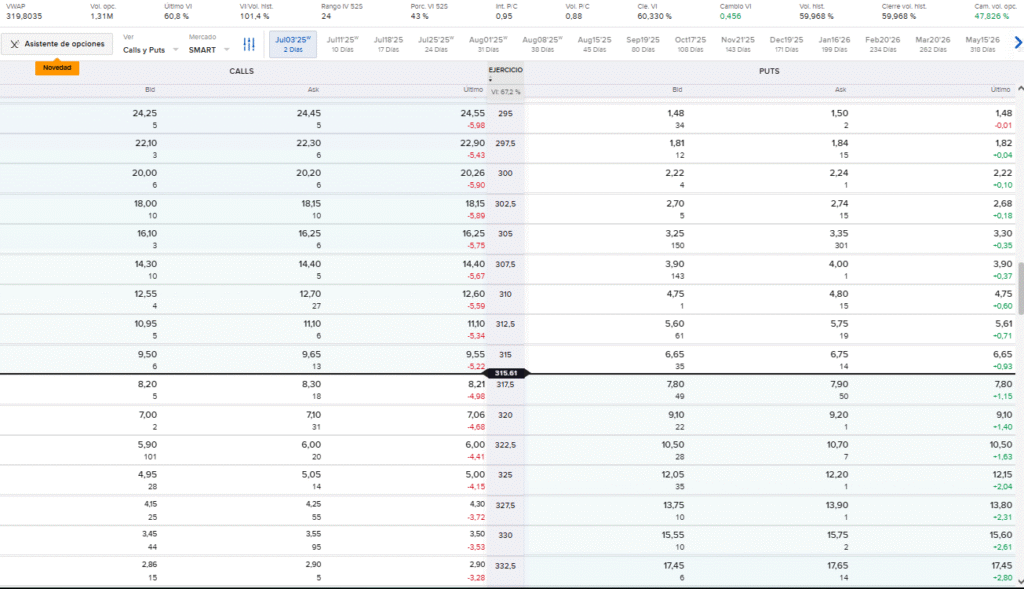This screenshot has height=589, width=1024.
Task: Open the column filter settings icon
Action: (x=249, y=45)
